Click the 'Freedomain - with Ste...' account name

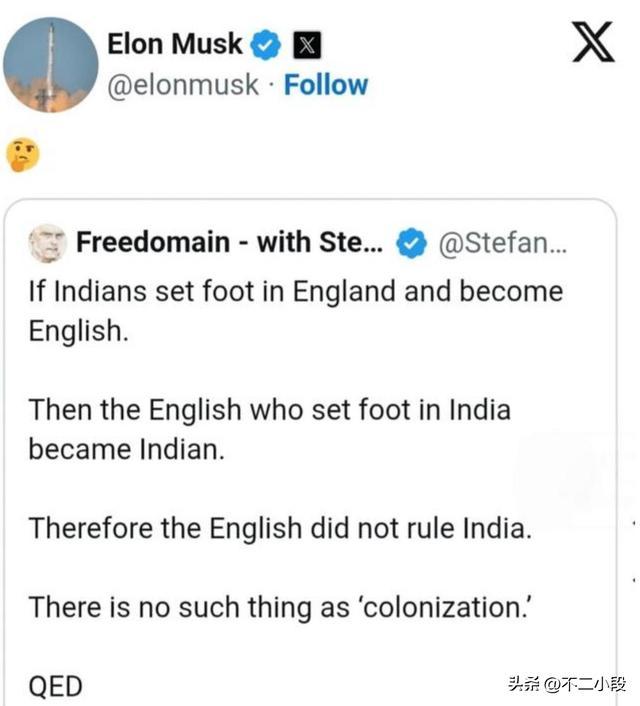point(230,242)
